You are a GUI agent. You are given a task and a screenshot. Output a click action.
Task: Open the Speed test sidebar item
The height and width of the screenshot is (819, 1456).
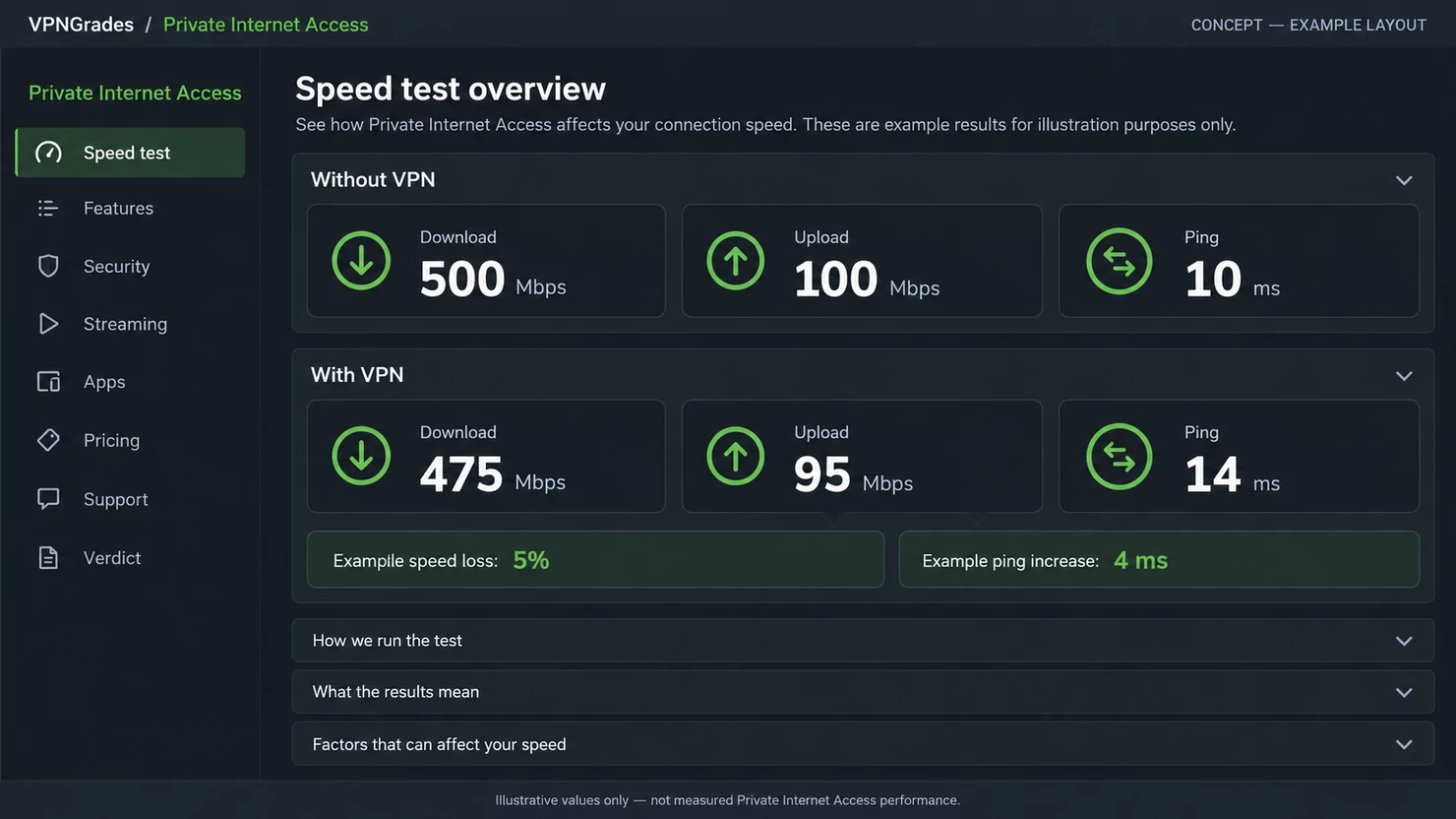(x=131, y=153)
